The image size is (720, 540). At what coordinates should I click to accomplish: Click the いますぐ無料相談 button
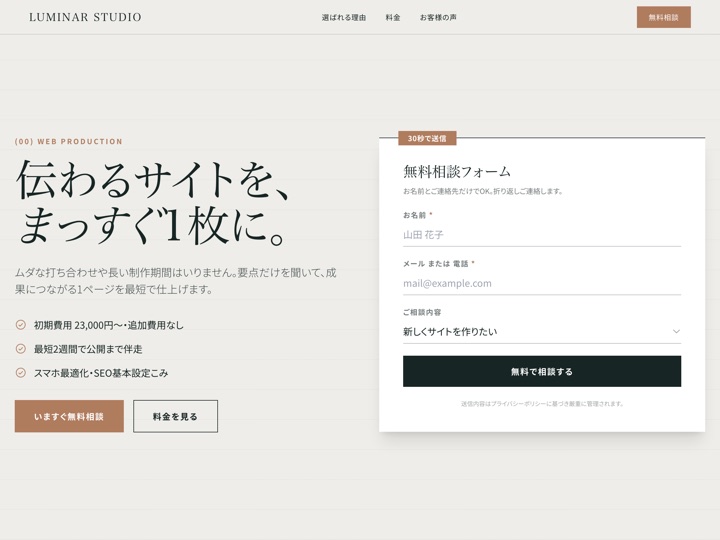(x=69, y=416)
